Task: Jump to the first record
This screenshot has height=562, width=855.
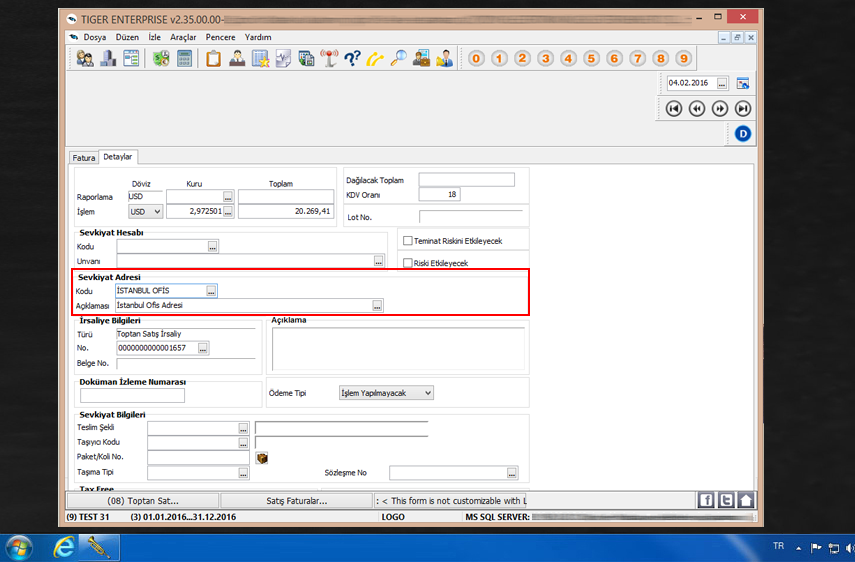Action: click(674, 108)
